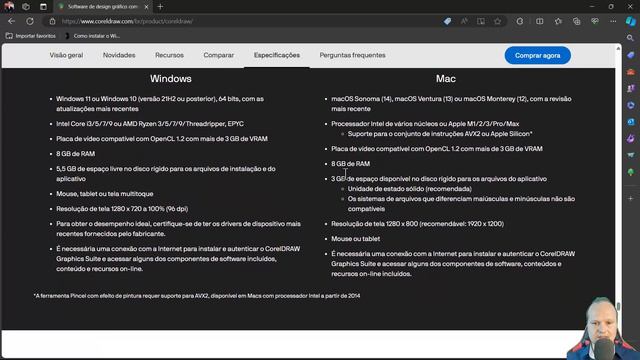Click "Processador Intel de vários núcleos" line
Viewport: 640px width, 360px height.
(x=425, y=124)
